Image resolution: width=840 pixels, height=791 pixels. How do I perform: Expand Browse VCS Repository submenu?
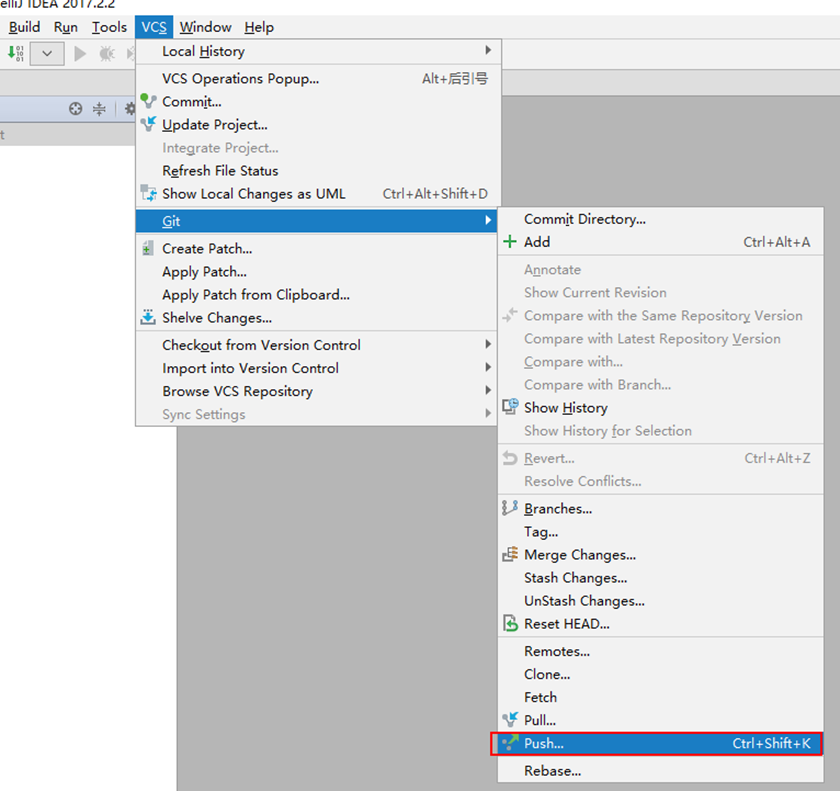coord(318,391)
